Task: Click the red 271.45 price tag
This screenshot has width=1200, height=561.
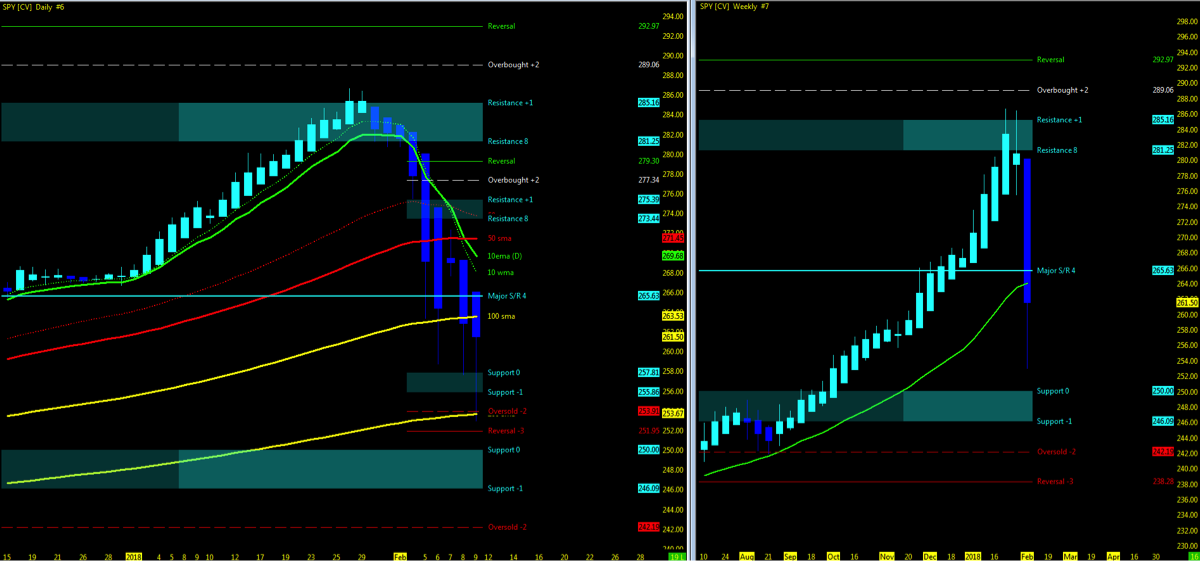Action: (x=647, y=238)
